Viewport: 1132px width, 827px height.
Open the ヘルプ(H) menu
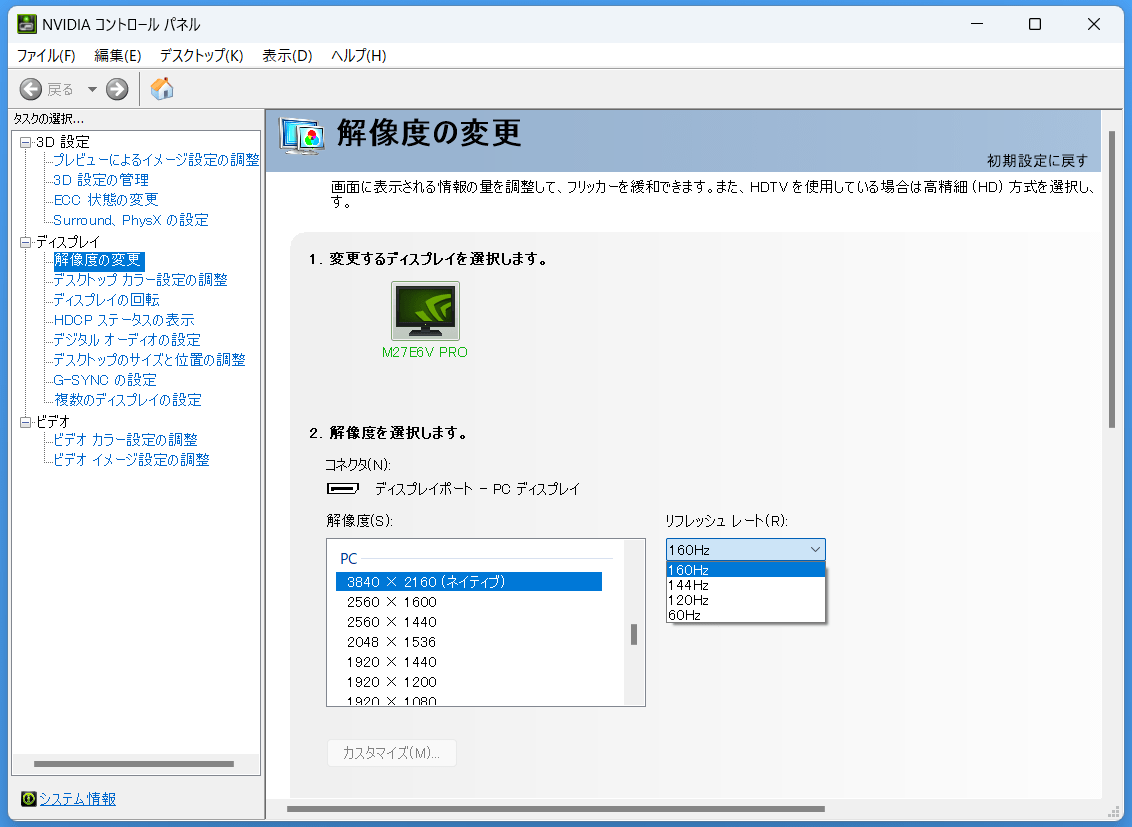358,55
